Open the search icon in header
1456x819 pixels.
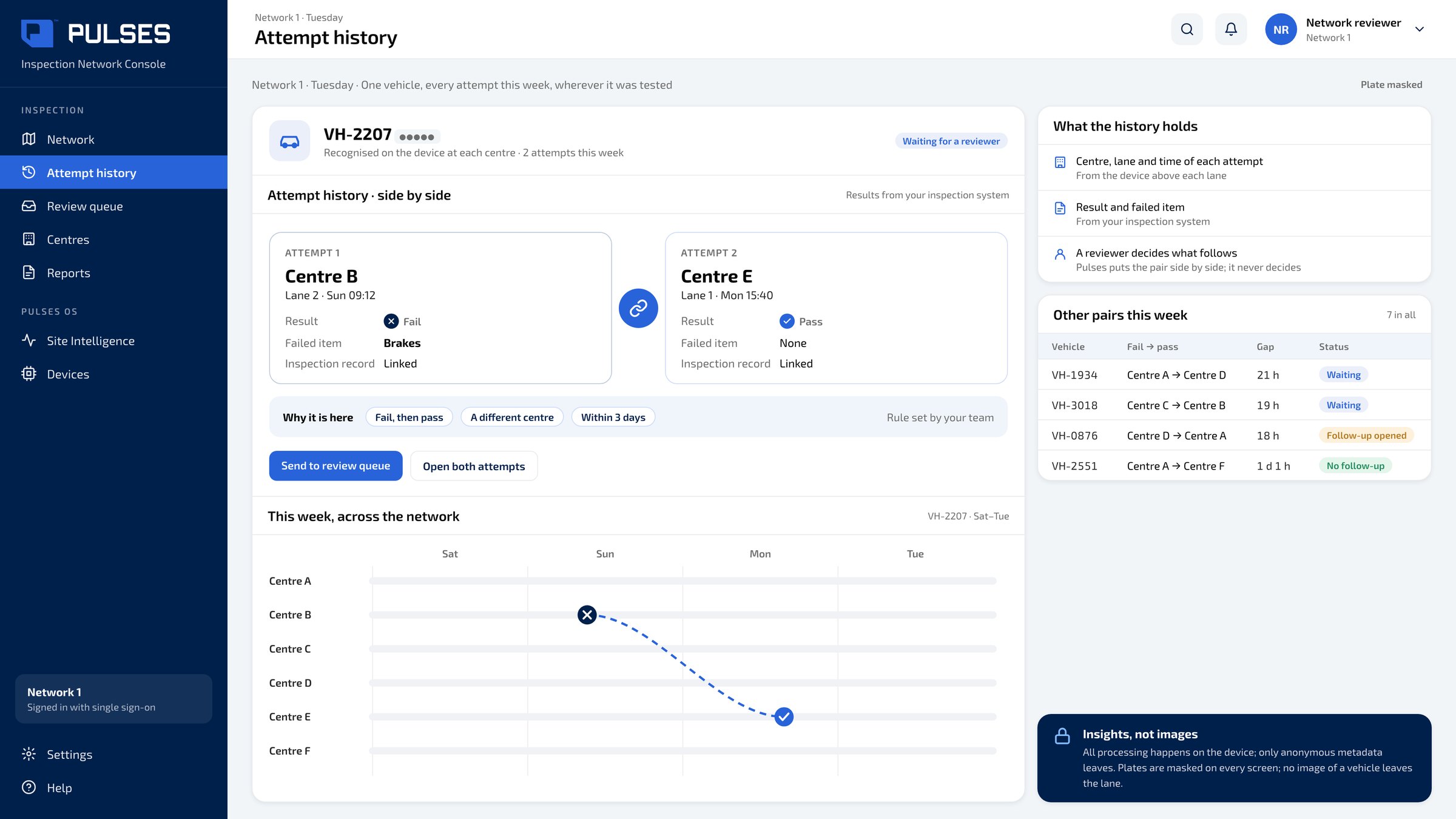(1187, 29)
